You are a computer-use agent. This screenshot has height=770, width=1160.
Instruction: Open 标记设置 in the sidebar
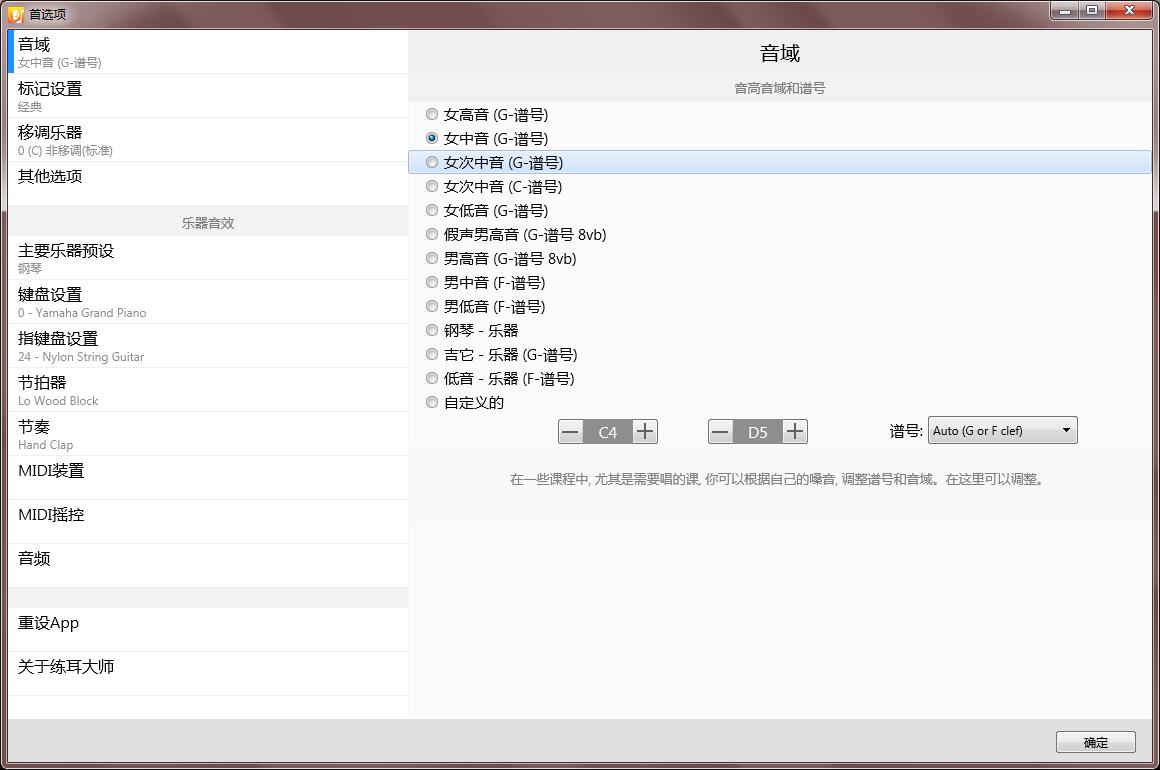[x=209, y=96]
